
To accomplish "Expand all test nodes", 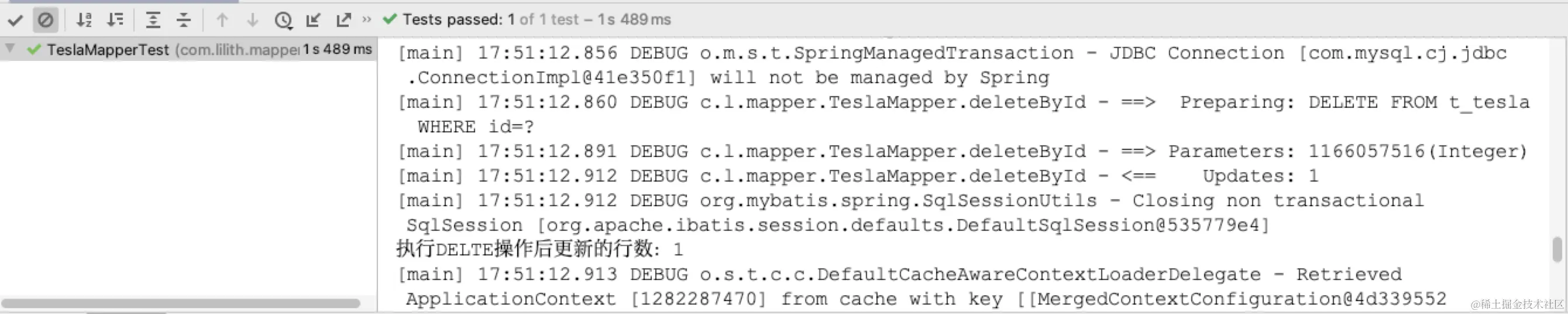I will tap(153, 20).
